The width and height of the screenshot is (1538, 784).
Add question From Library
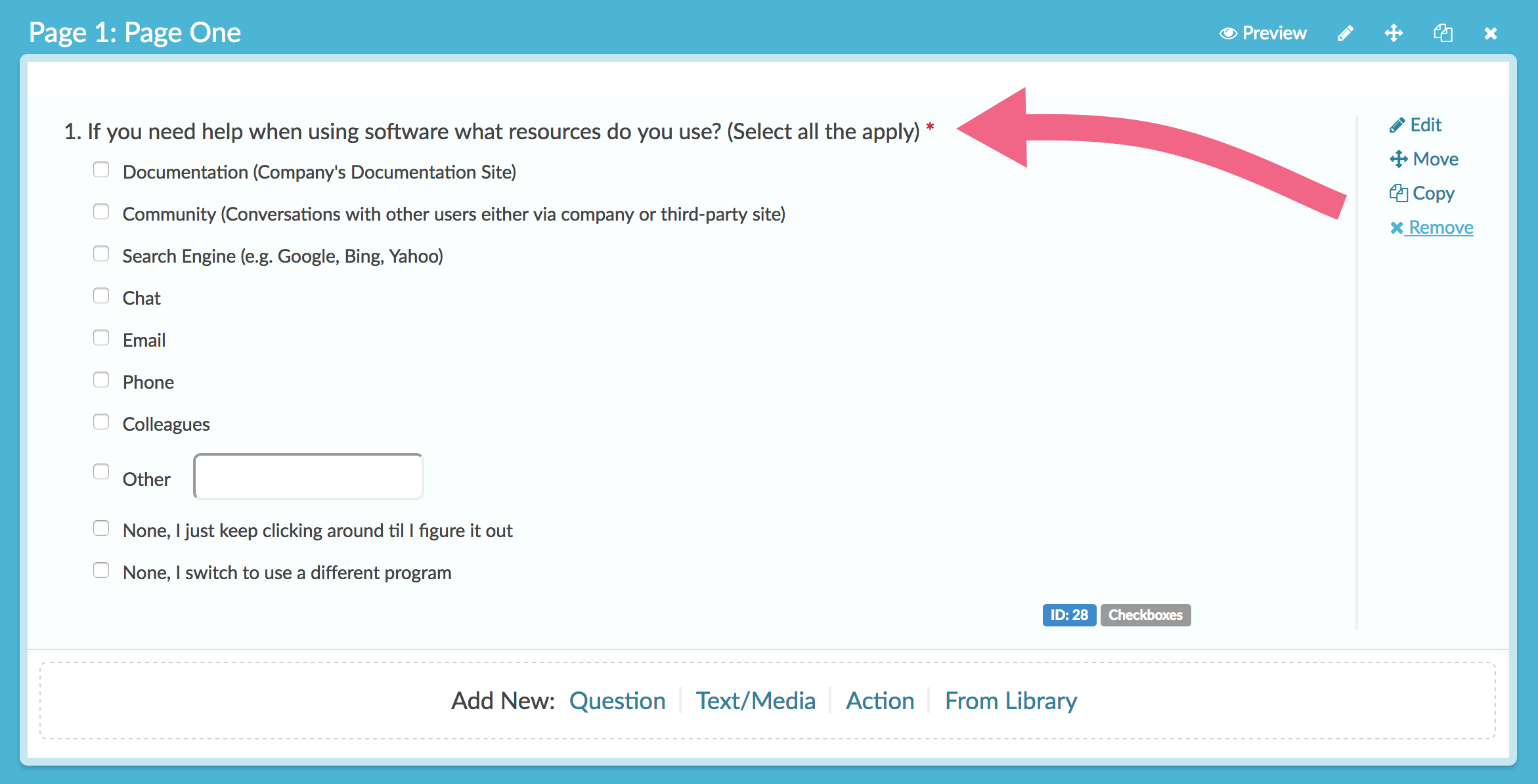point(1011,701)
